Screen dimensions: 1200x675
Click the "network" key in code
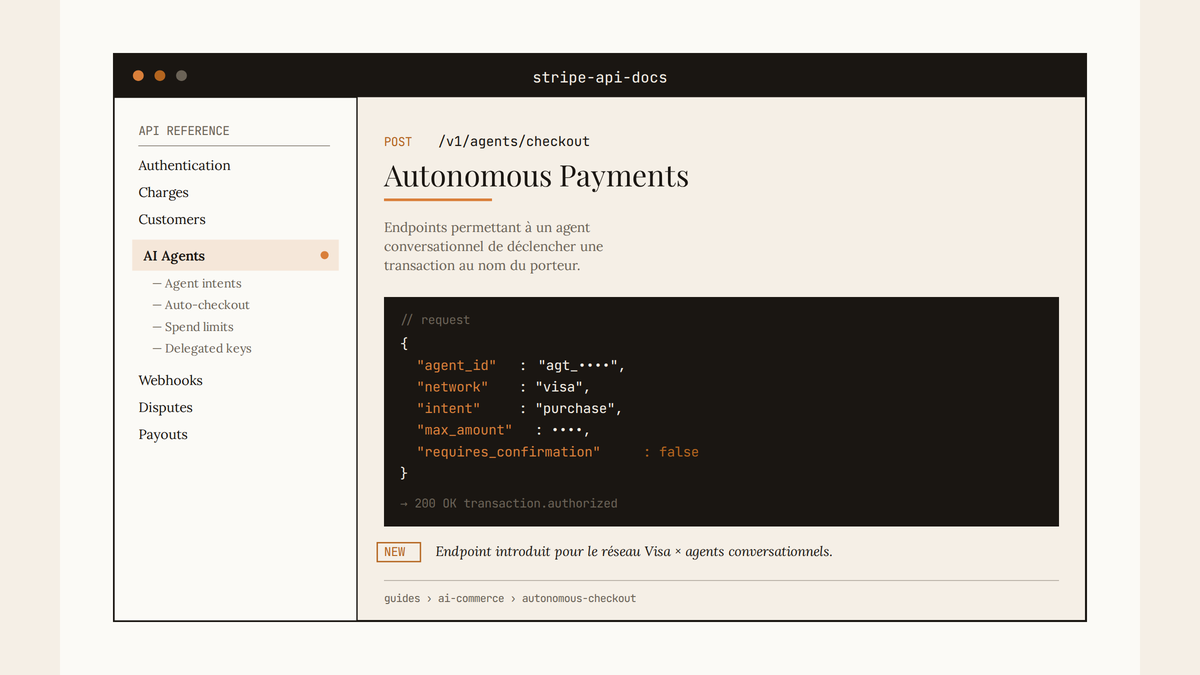coord(452,387)
